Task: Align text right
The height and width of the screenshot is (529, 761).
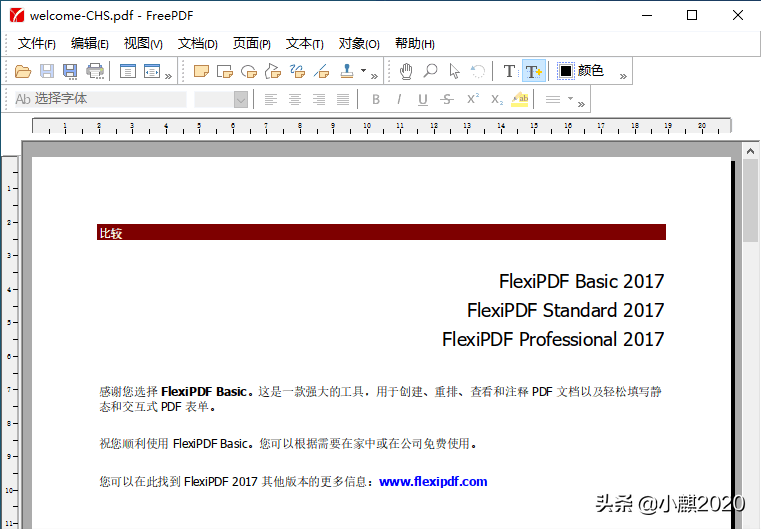Action: pyautogui.click(x=319, y=99)
